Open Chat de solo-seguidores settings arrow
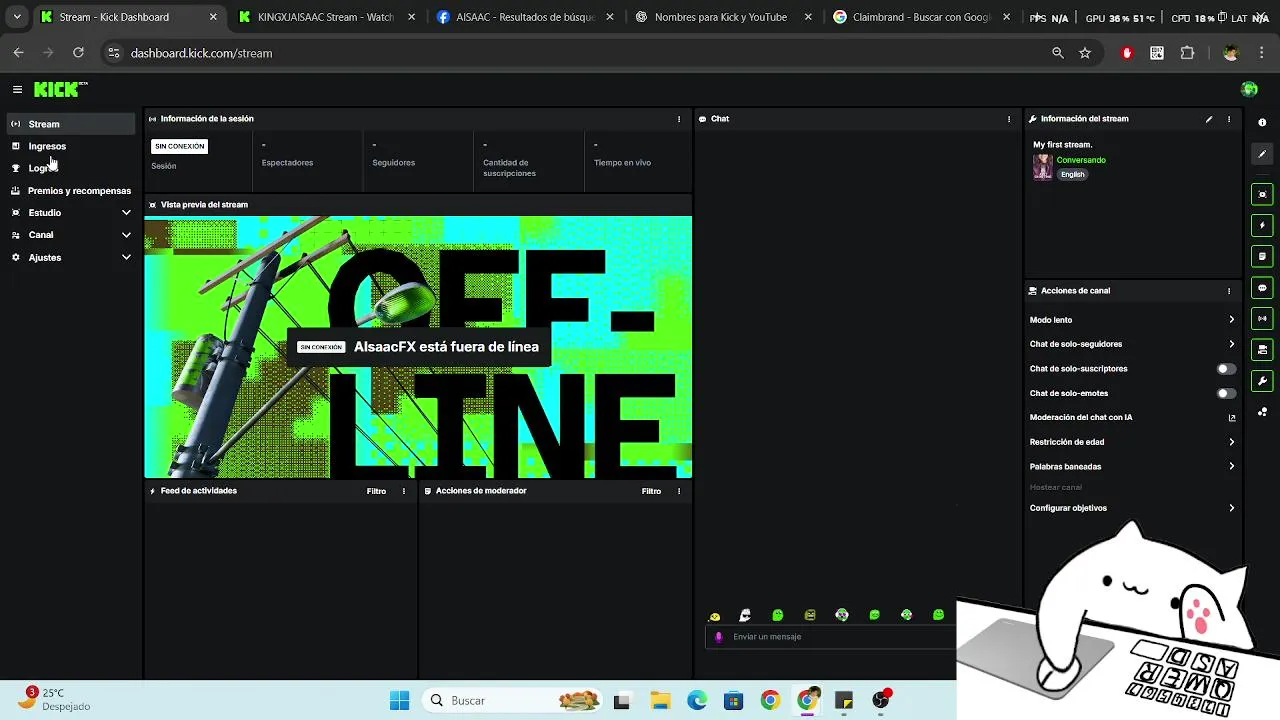This screenshot has width=1280, height=720. (x=1231, y=344)
